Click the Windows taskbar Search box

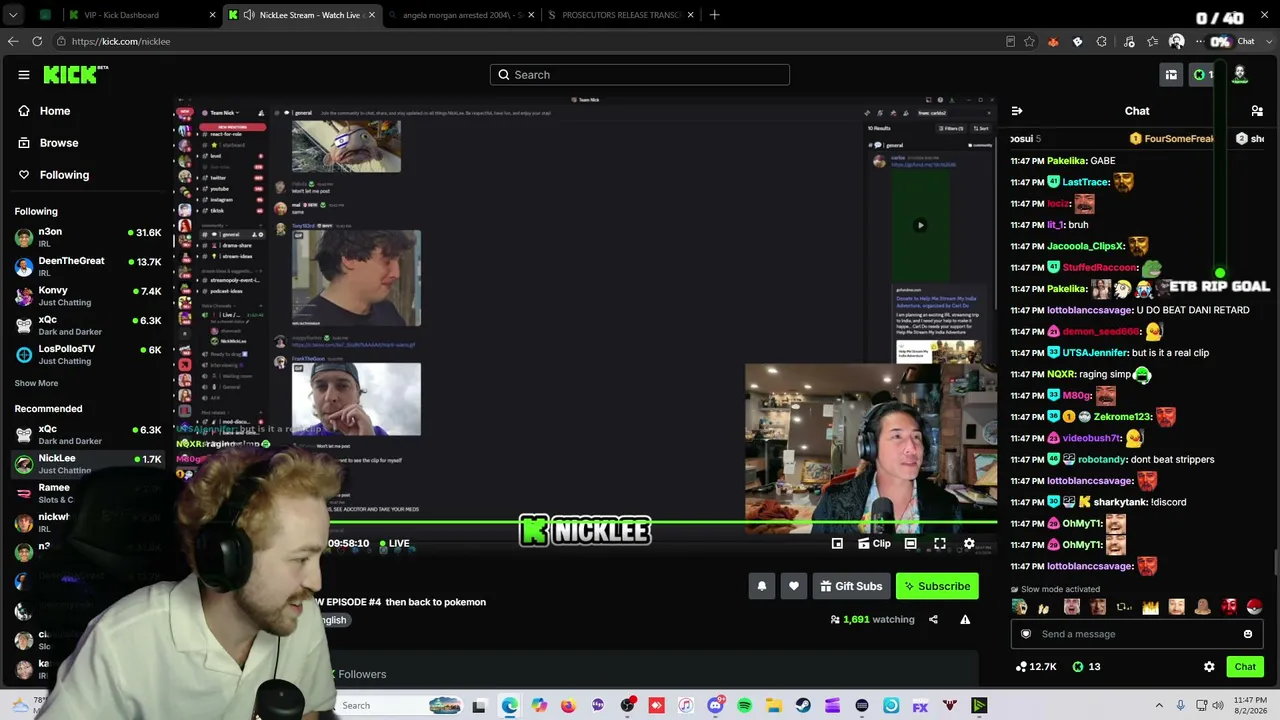point(398,706)
